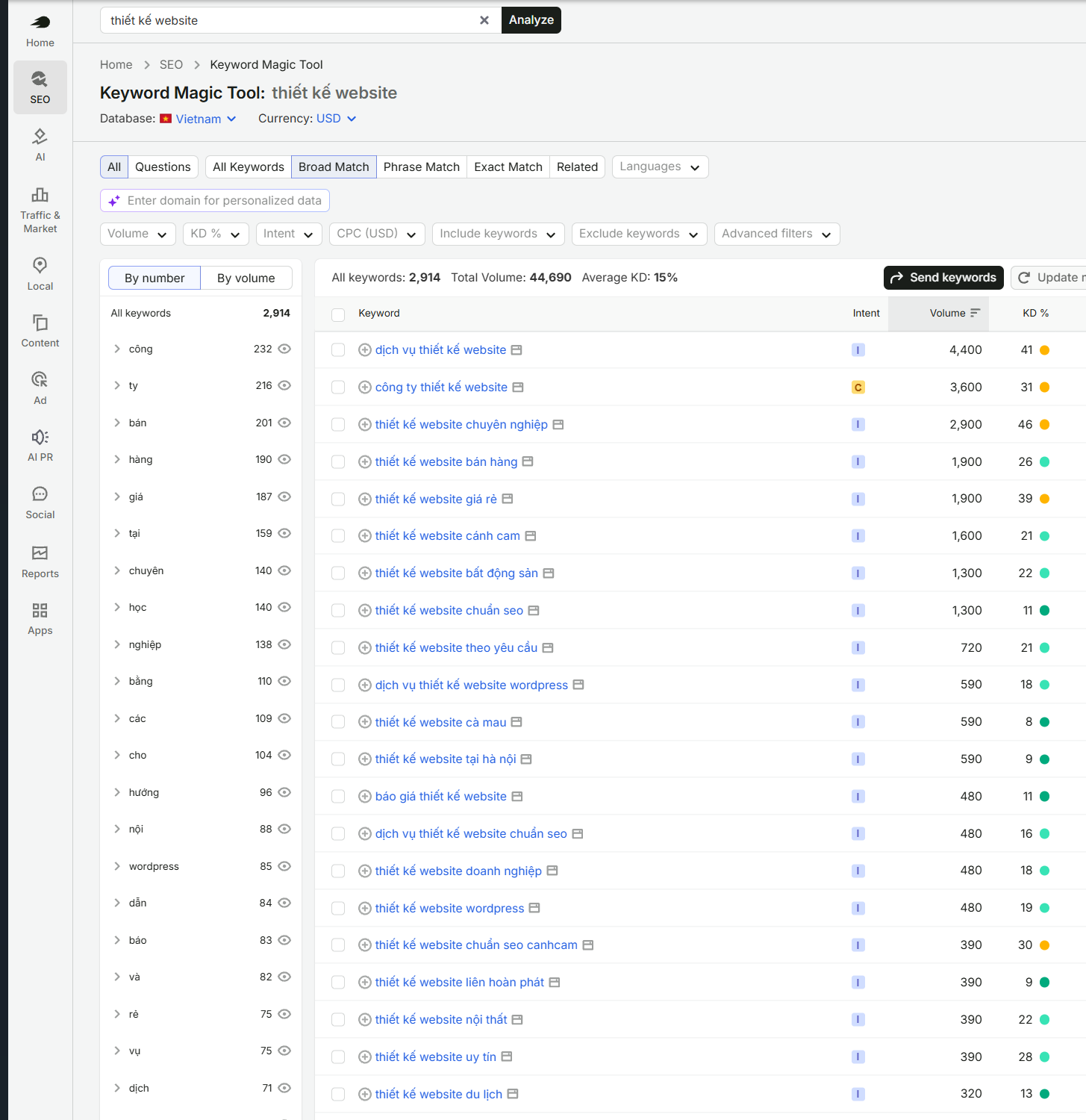1086x1120 pixels.
Task: Click the 'Enter domain for personalized data' field
Action: 215,201
